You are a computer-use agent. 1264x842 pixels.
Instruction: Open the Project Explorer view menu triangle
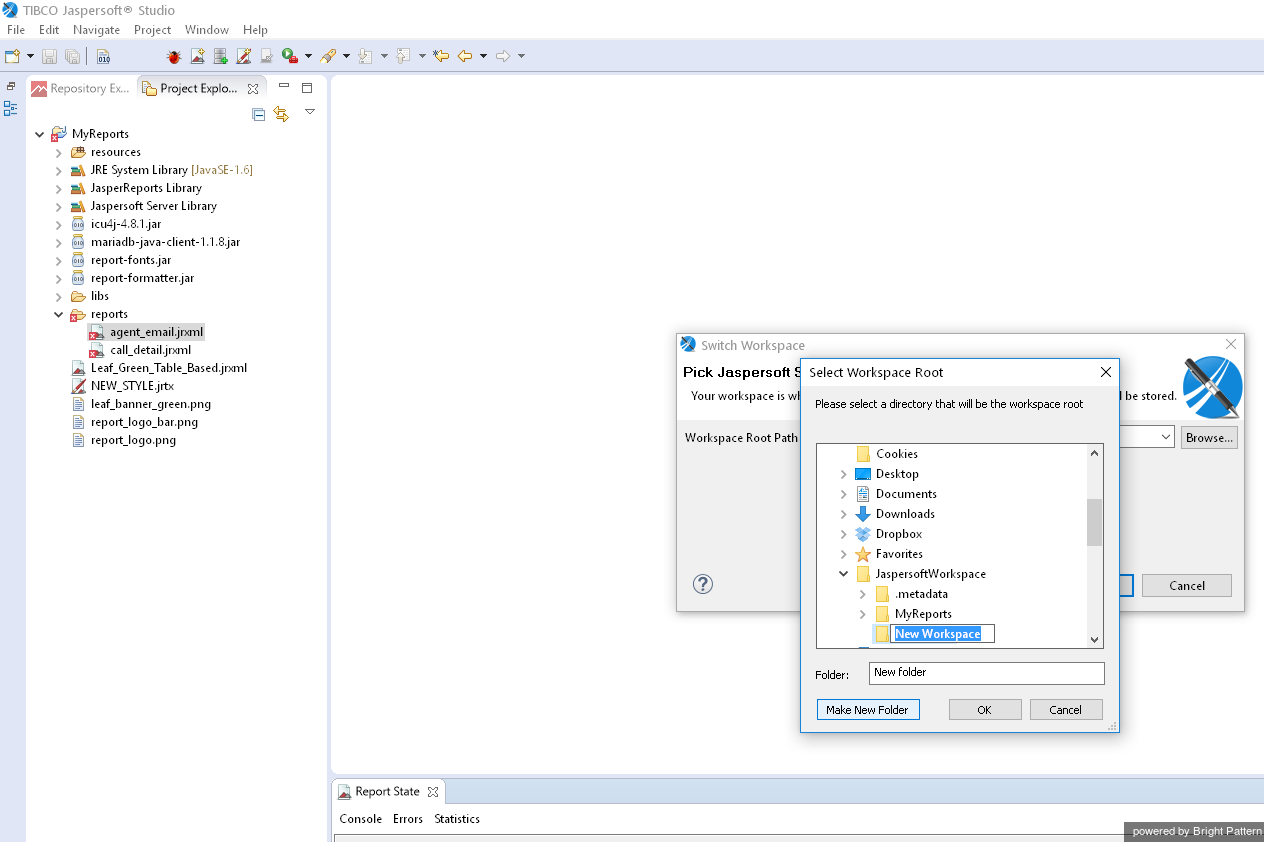pos(310,112)
